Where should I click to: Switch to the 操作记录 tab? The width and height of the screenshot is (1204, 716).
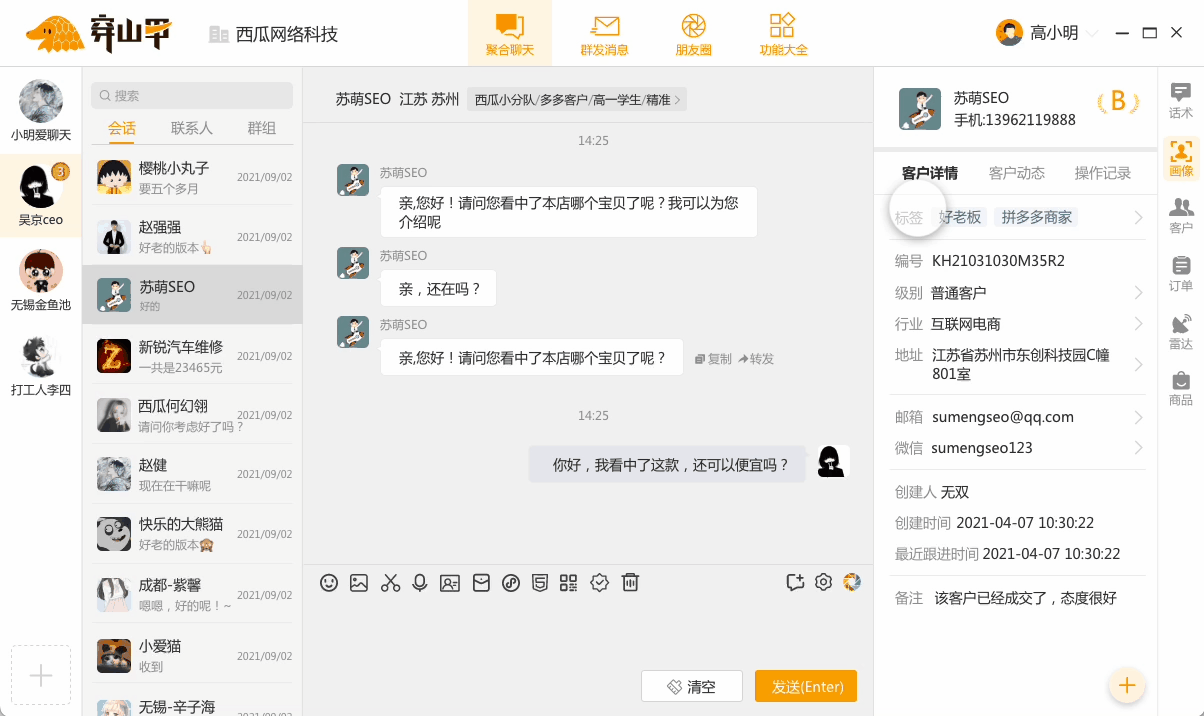coord(1102,173)
